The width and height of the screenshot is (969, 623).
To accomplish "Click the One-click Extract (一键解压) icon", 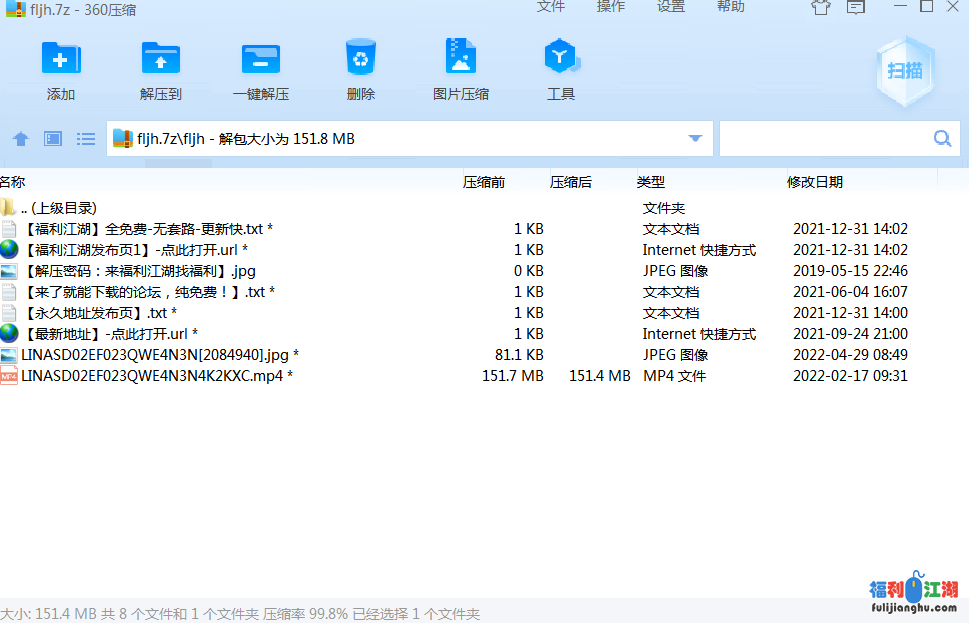I will point(261,60).
